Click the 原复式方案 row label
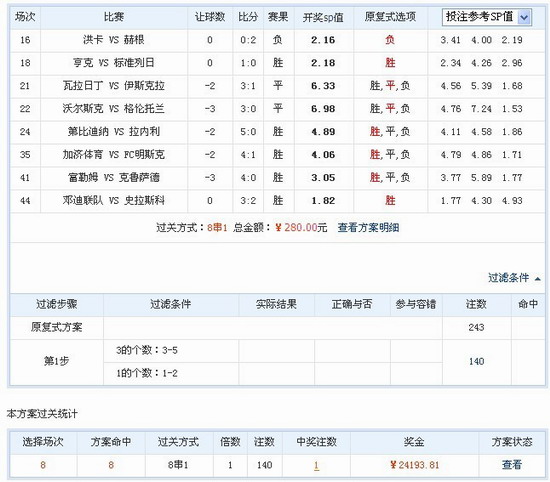 point(56,327)
